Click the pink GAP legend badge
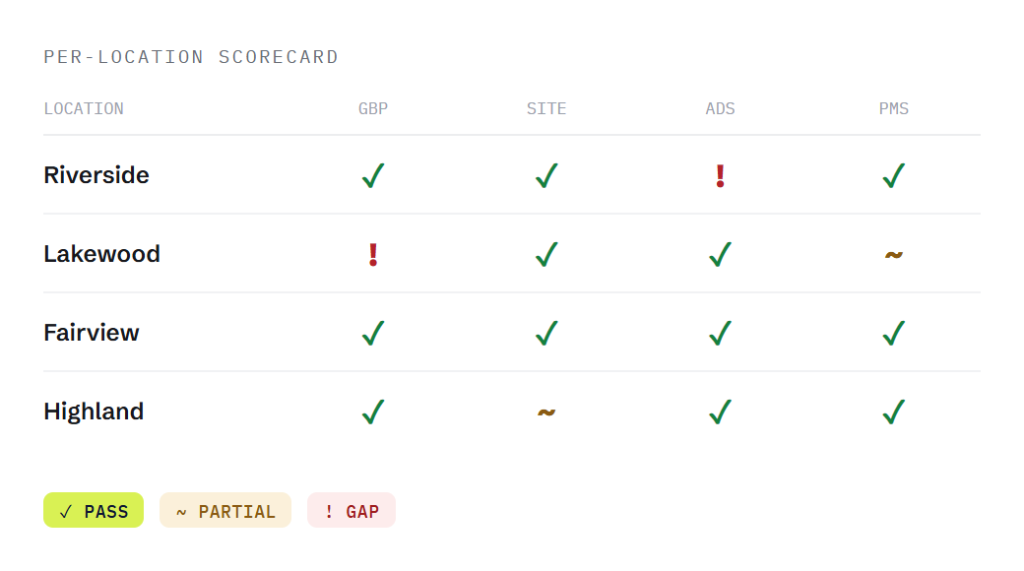This screenshot has width=1024, height=571. 351,510
